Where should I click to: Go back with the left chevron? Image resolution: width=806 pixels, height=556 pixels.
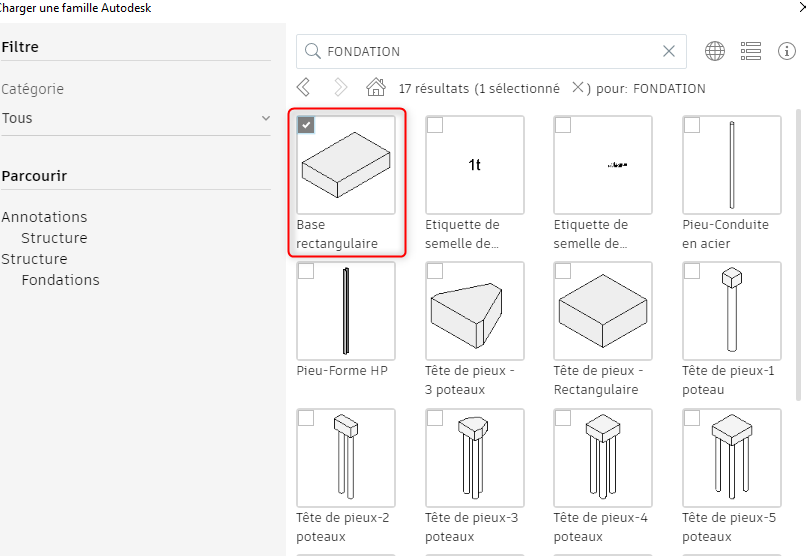tap(303, 87)
